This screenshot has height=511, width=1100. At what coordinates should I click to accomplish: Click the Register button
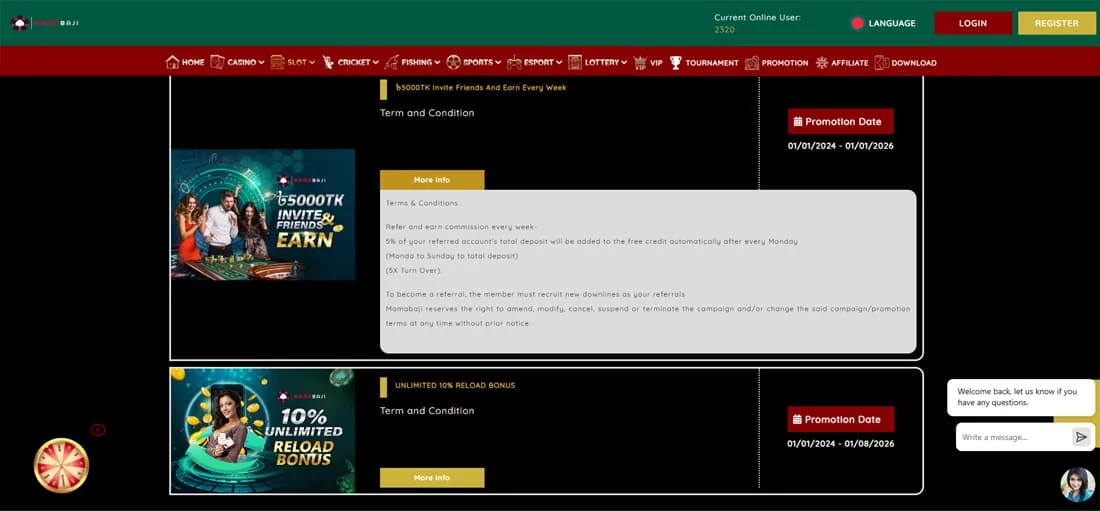click(1057, 23)
